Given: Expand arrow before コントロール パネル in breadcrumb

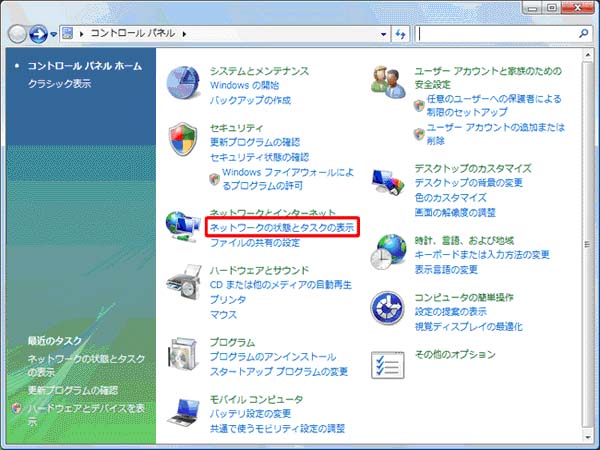Looking at the screenshot, I should coord(81,34).
